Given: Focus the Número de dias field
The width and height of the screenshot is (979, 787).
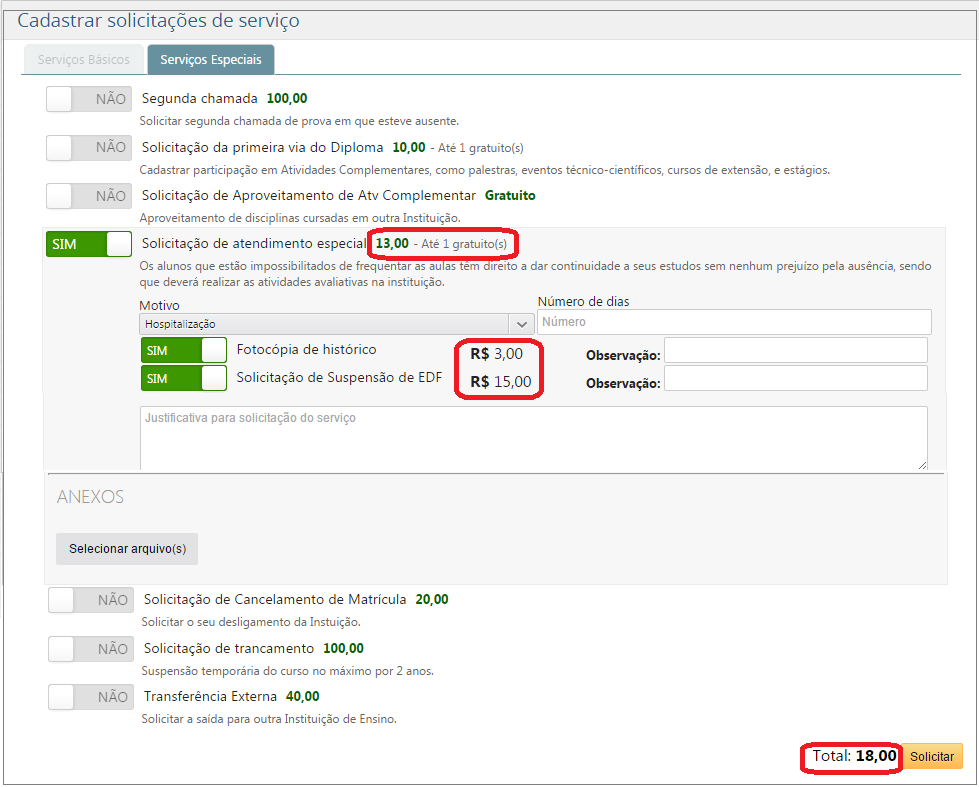Looking at the screenshot, I should (x=734, y=322).
